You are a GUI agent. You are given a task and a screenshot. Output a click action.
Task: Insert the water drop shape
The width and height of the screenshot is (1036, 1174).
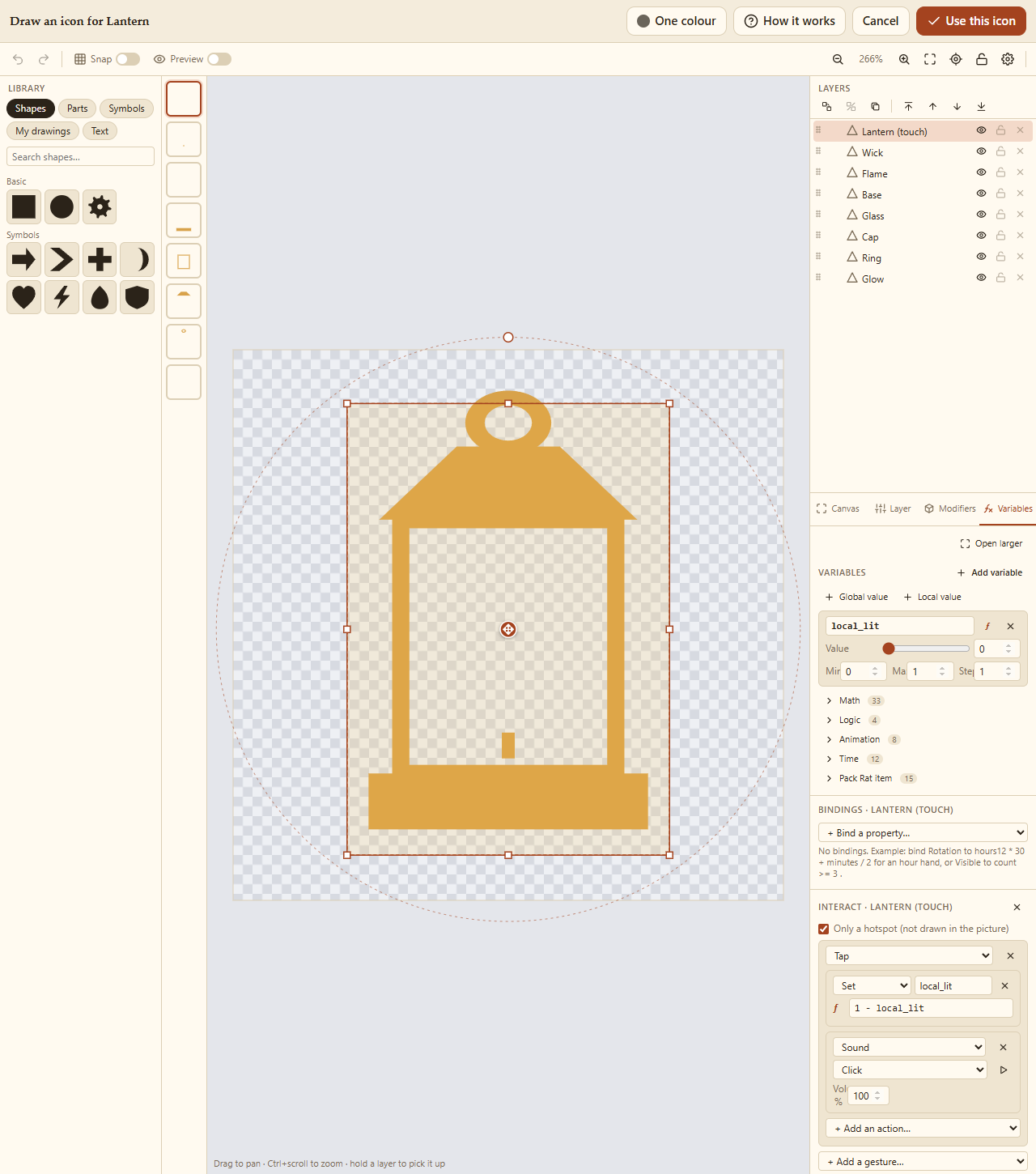coord(100,297)
